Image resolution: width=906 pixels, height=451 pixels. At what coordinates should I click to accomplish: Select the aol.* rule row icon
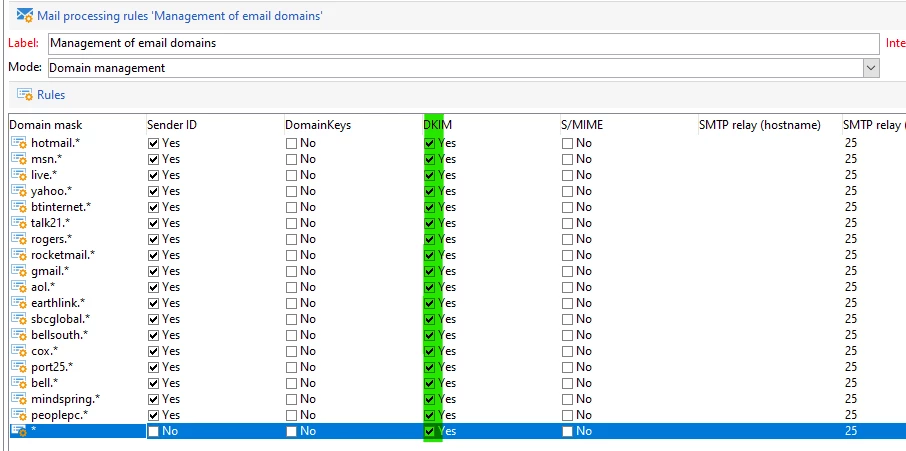pos(19,287)
